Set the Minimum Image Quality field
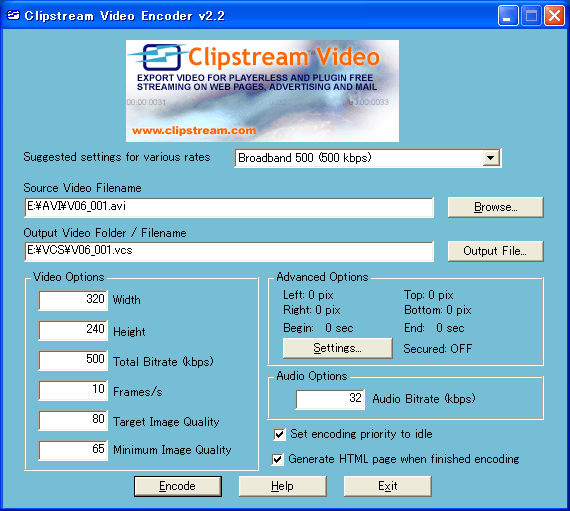The height and width of the screenshot is (511, 570). click(73, 450)
